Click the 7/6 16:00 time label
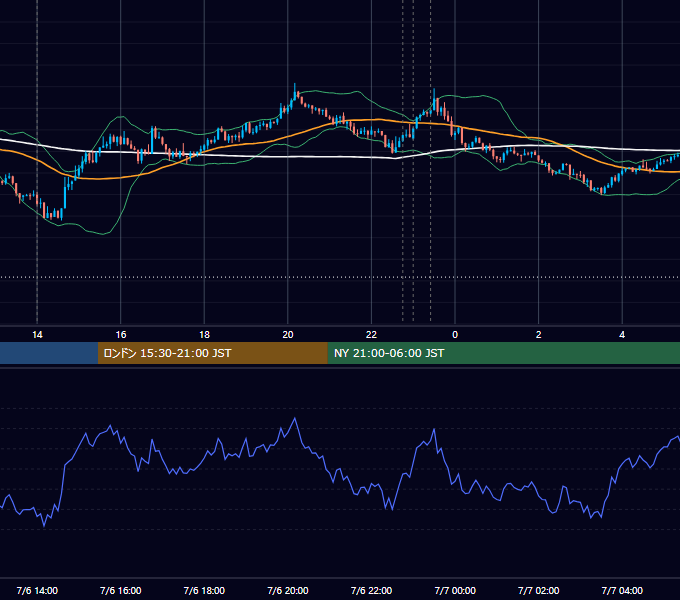Viewport: 680px width, 600px height. 121,590
